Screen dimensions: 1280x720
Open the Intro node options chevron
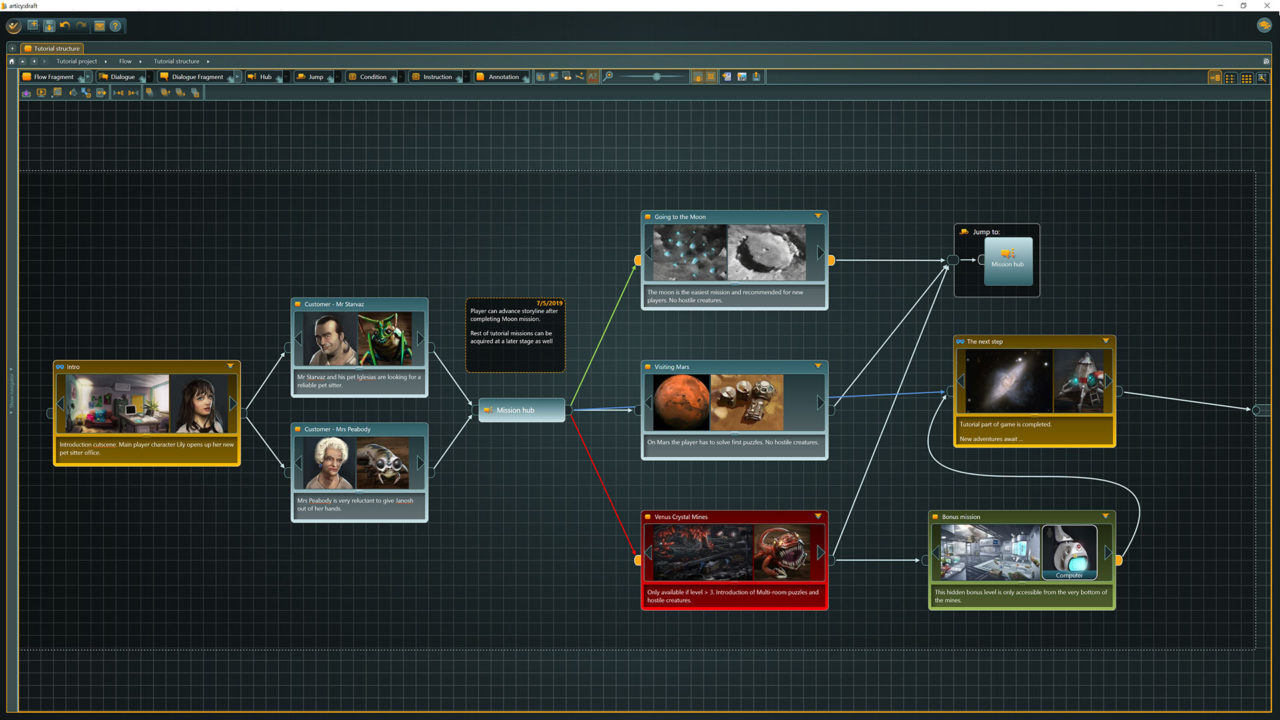coord(230,367)
